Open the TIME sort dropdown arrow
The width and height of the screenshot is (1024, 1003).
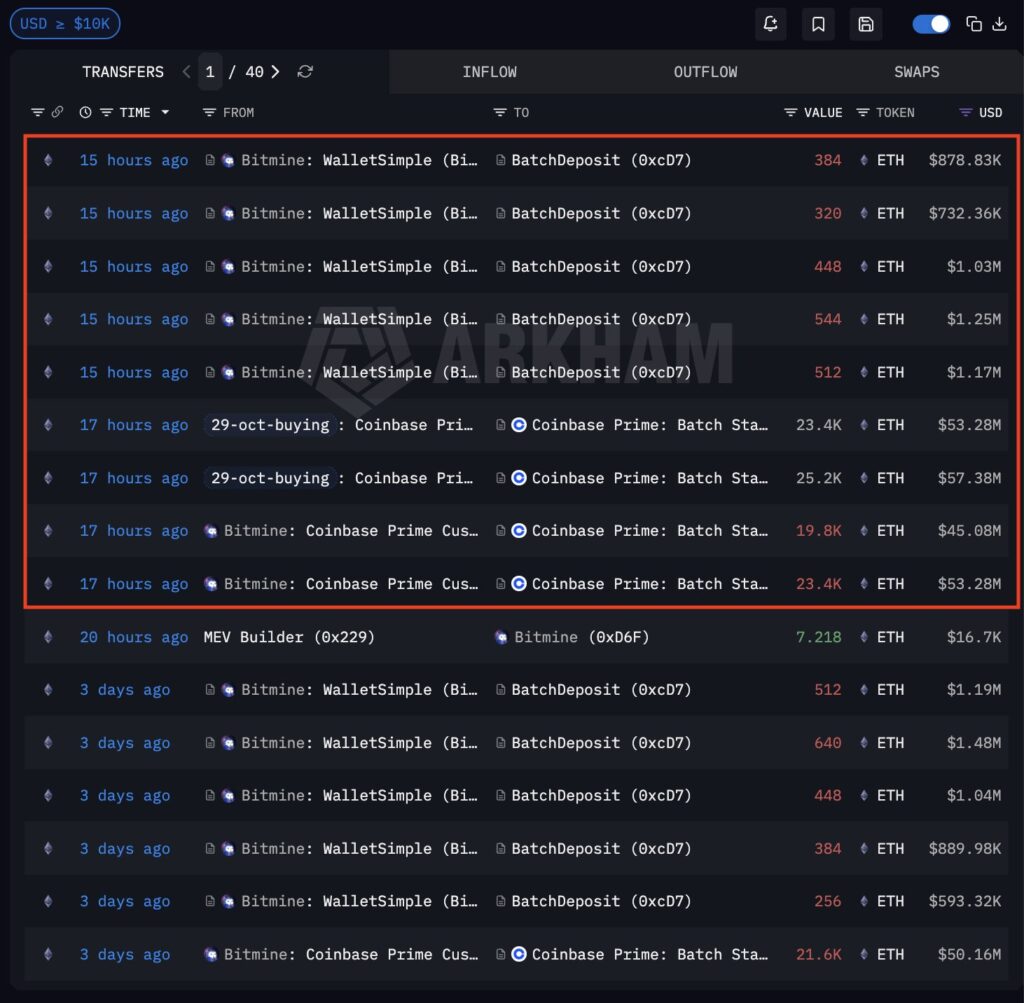click(x=165, y=112)
